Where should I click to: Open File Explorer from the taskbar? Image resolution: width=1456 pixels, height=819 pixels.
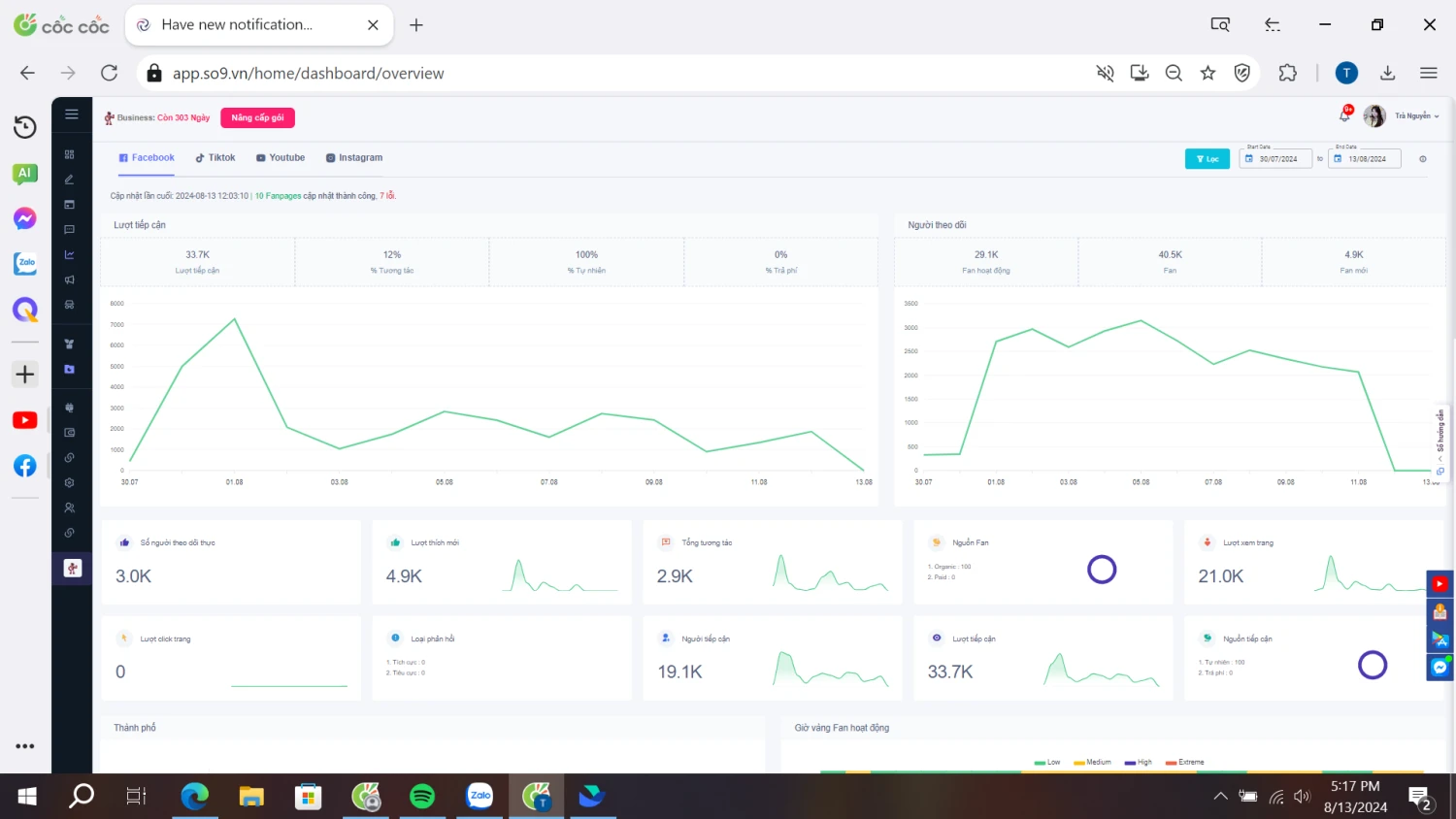[x=251, y=797]
